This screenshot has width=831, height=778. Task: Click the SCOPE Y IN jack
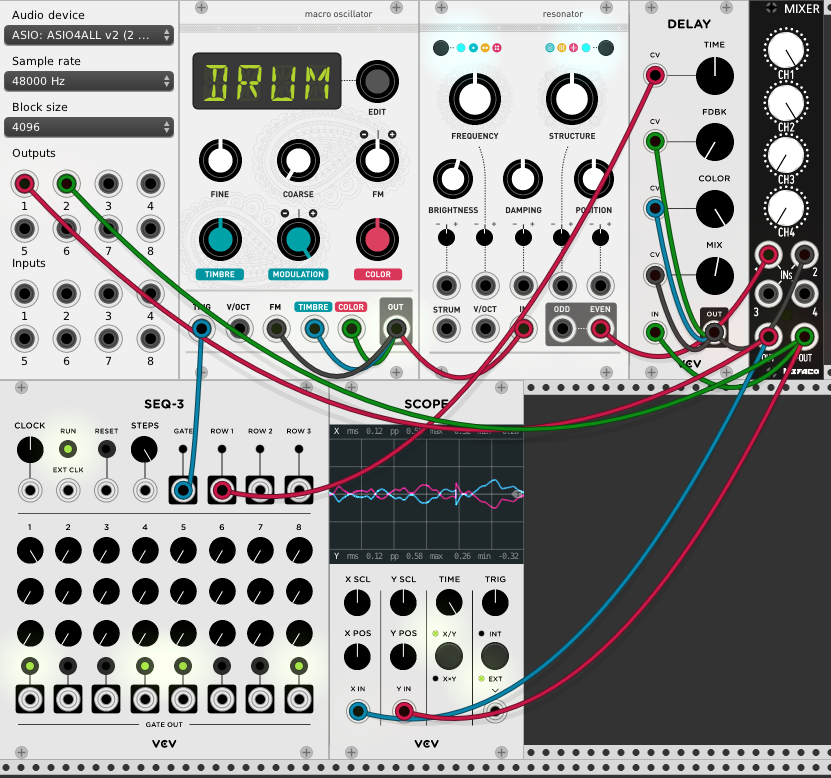404,711
